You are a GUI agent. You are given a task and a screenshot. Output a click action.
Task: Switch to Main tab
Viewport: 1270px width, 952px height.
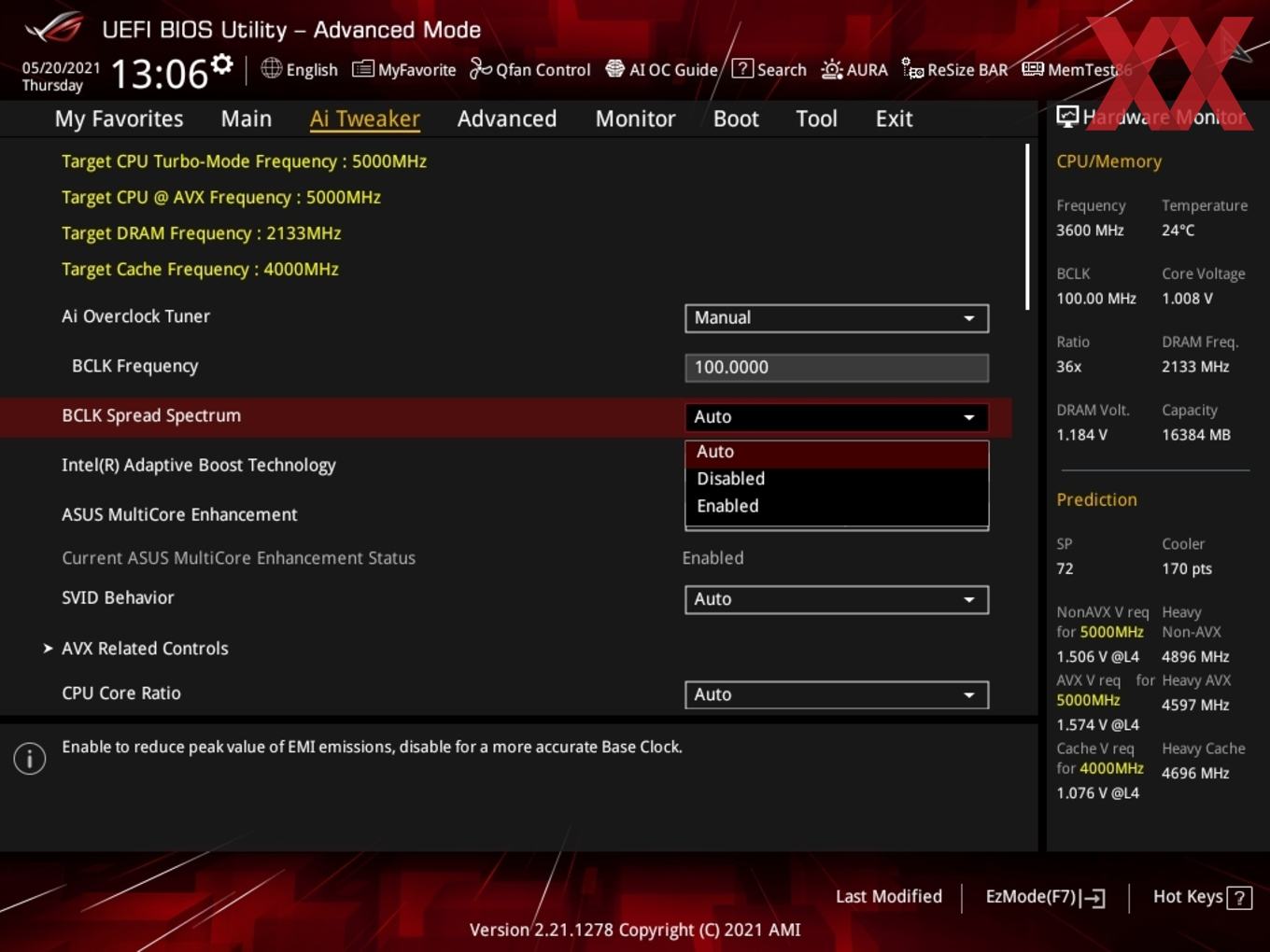[247, 119]
